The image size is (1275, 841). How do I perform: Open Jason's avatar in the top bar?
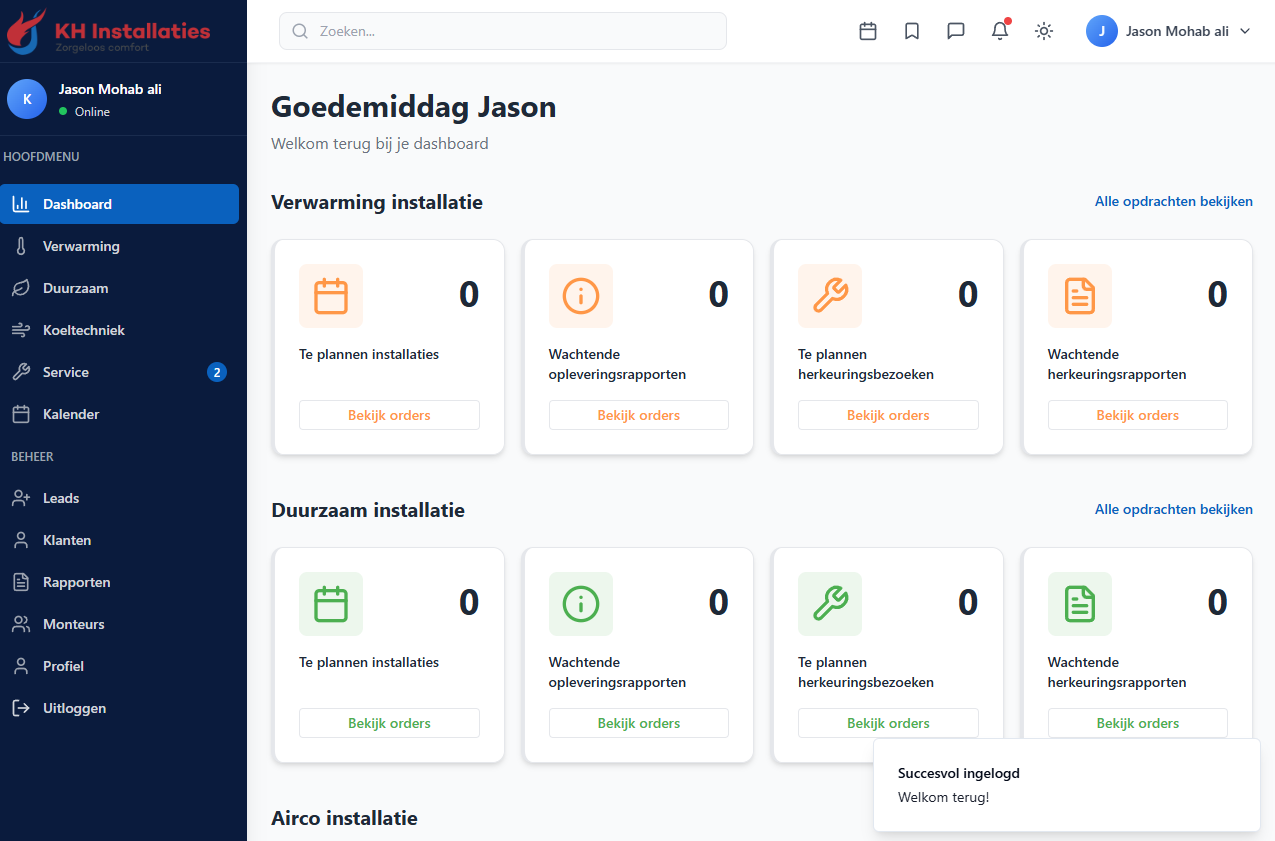click(1101, 31)
